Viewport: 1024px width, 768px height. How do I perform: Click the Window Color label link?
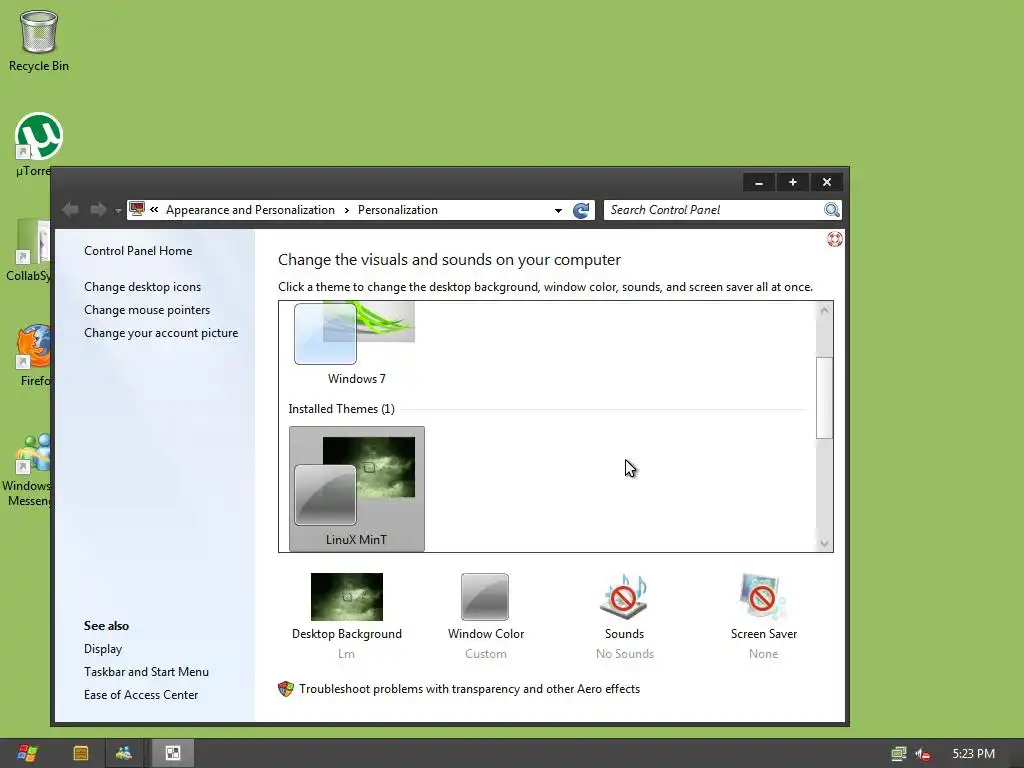(x=486, y=633)
